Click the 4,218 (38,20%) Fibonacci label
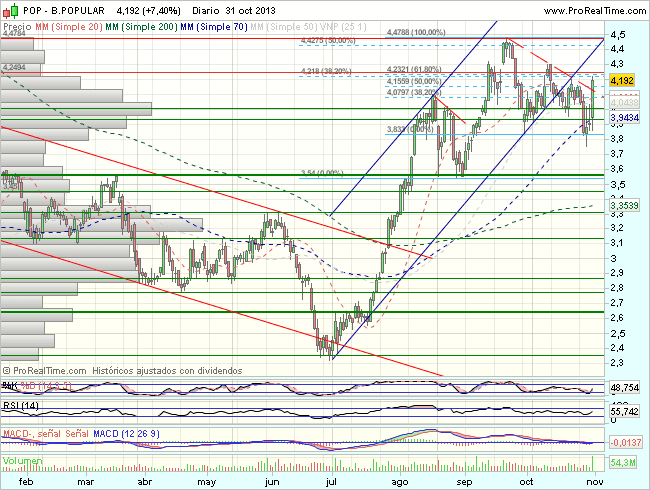 [x=326, y=71]
